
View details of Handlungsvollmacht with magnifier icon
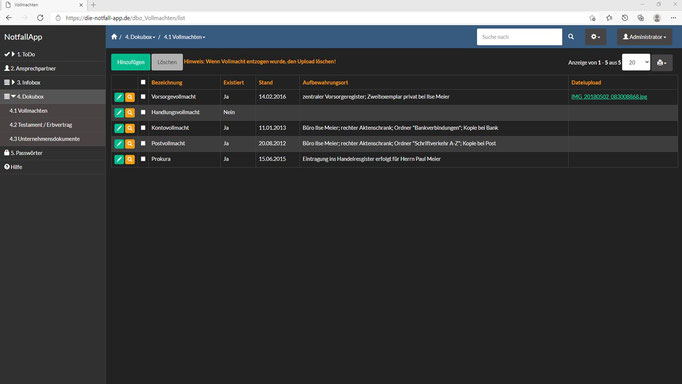pos(130,113)
